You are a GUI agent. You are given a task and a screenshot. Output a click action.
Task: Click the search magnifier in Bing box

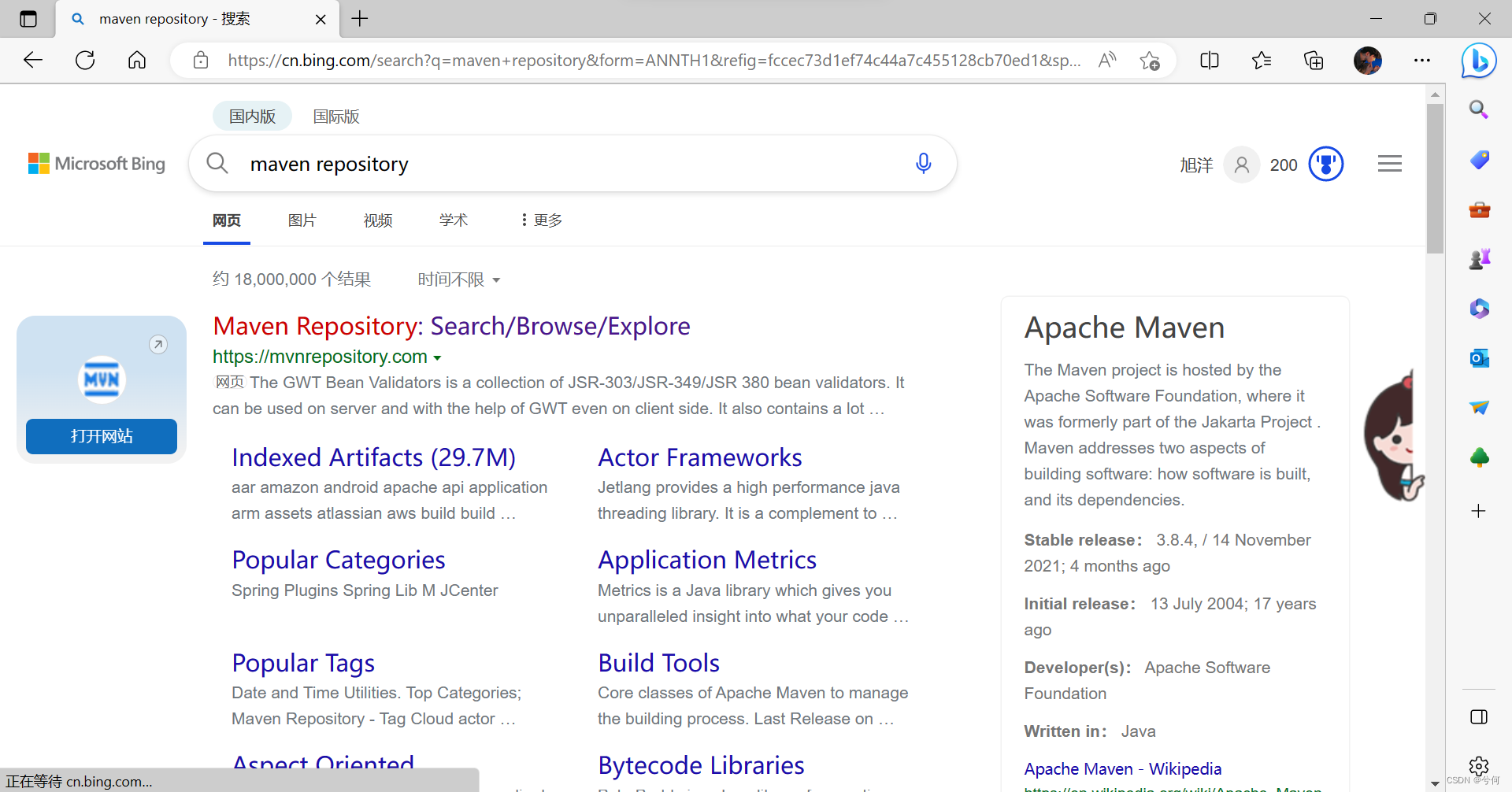pos(217,163)
